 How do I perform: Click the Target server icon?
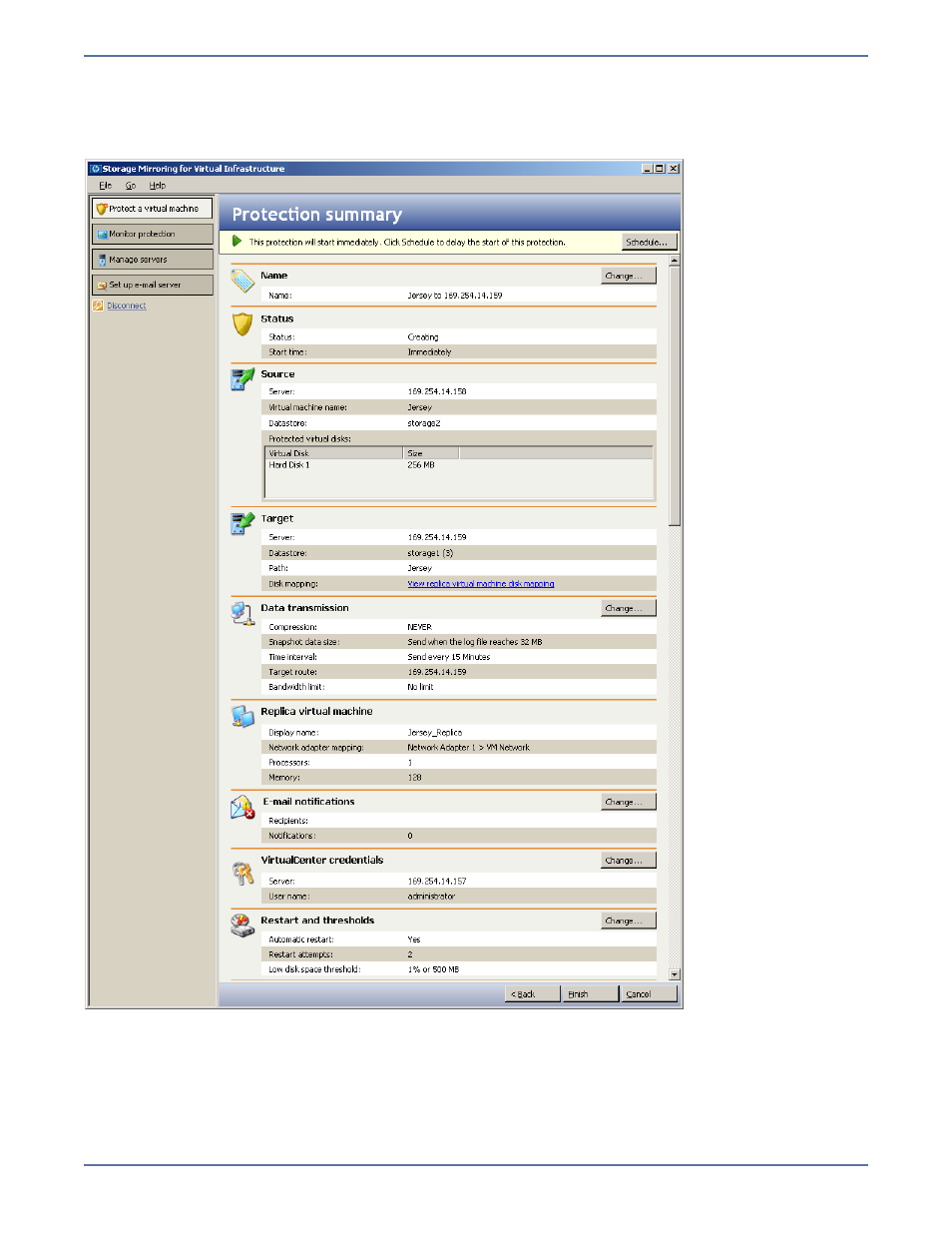pyautogui.click(x=242, y=523)
